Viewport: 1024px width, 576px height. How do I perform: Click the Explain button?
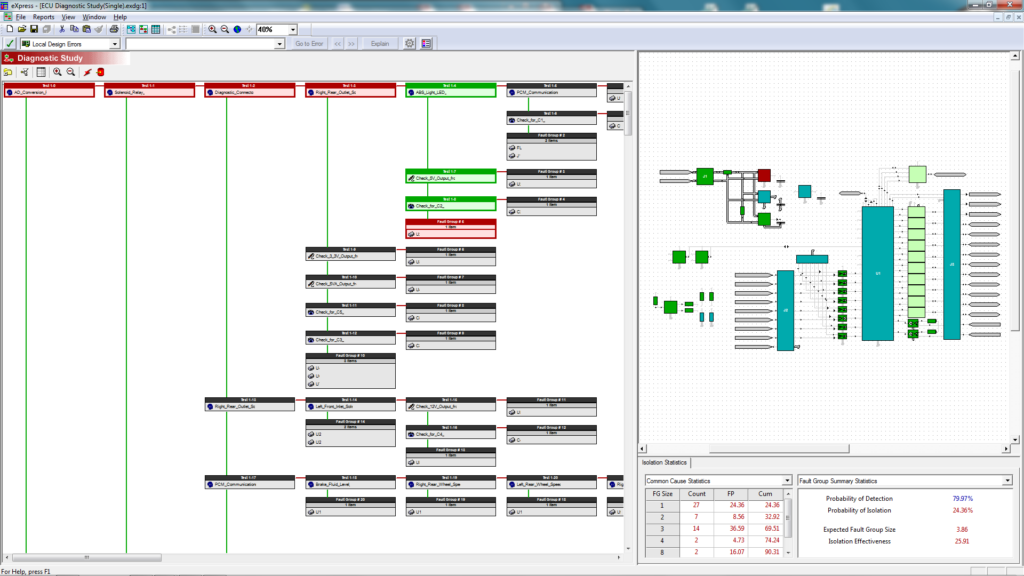click(x=379, y=44)
